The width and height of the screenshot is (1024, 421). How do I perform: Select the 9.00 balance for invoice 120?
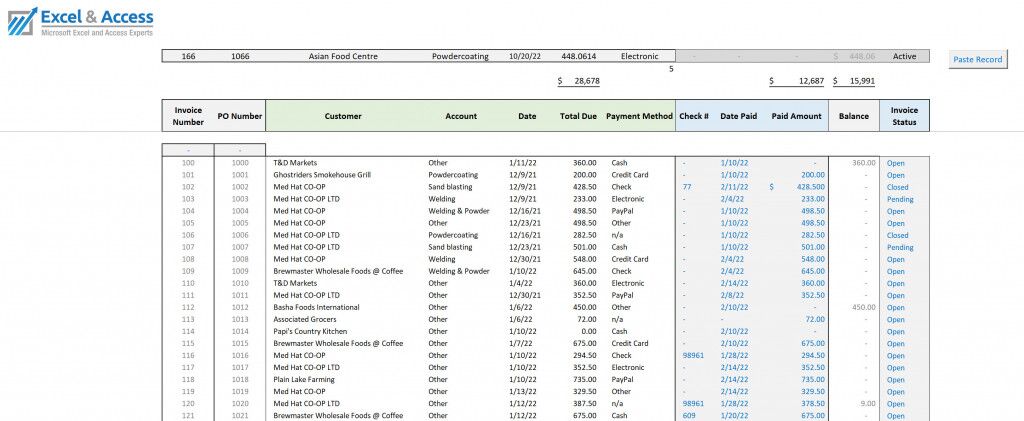[x=868, y=403]
